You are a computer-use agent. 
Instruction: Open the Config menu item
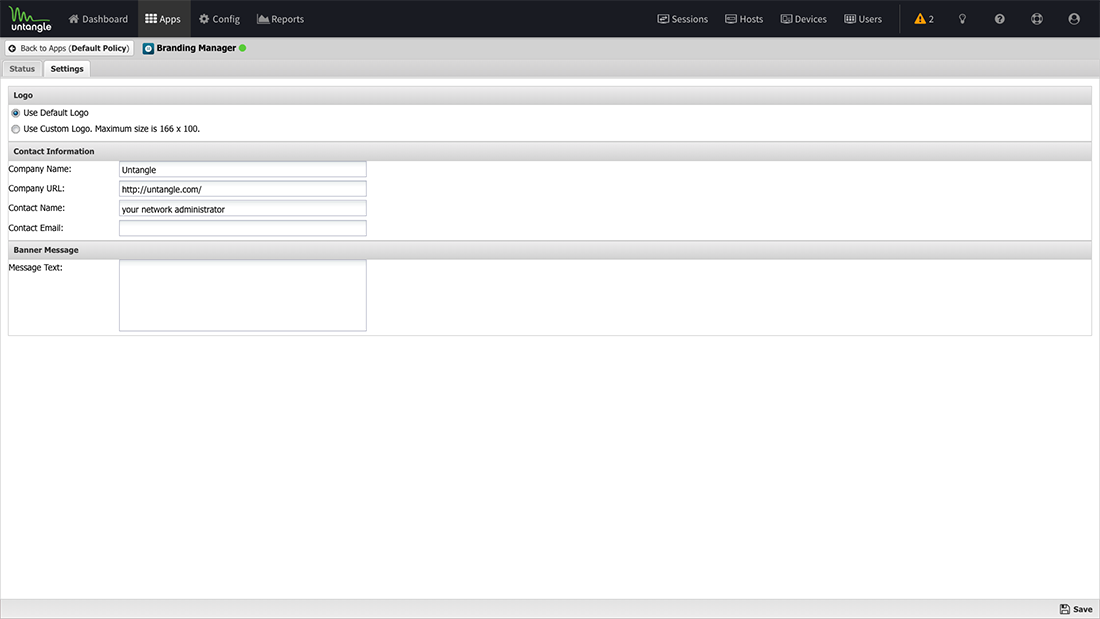click(x=220, y=19)
